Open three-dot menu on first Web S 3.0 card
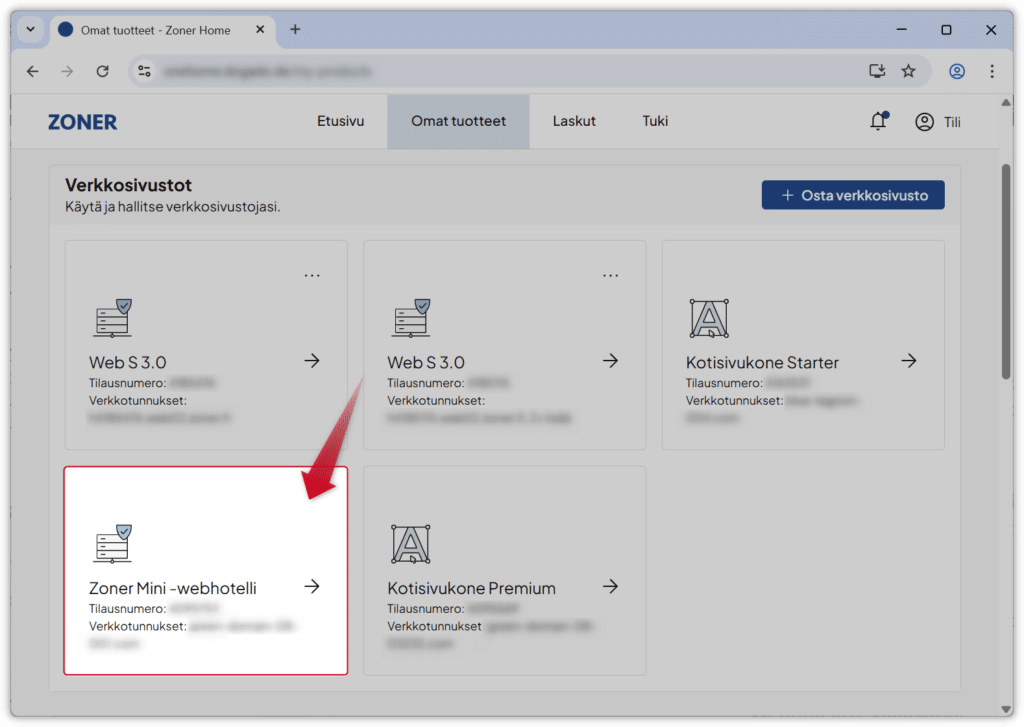The height and width of the screenshot is (727, 1024). [x=312, y=276]
